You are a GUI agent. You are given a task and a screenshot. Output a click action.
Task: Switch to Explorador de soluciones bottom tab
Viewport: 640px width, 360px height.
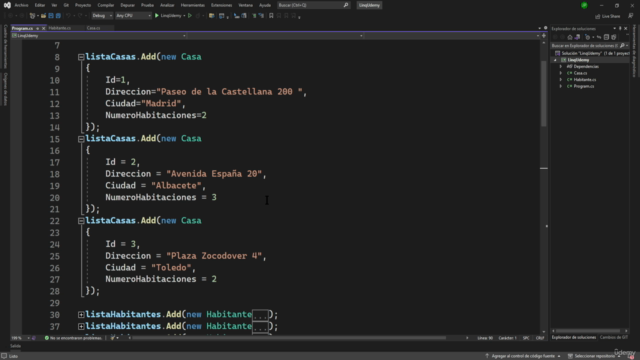coord(573,338)
